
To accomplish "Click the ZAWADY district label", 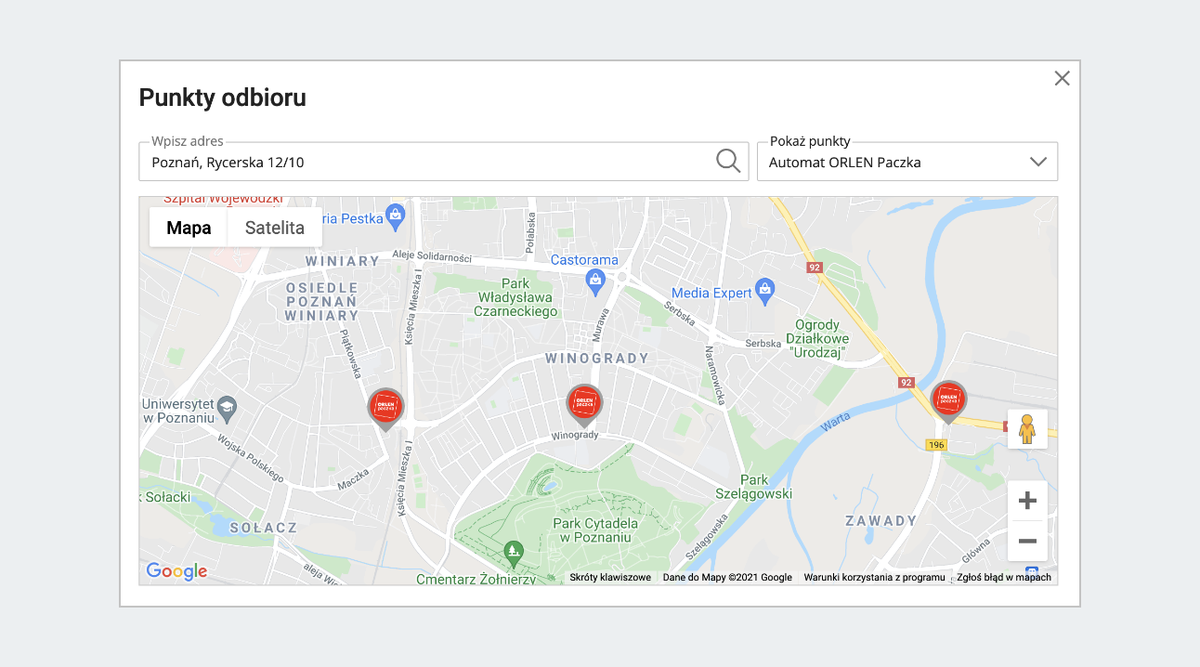I will (881, 521).
